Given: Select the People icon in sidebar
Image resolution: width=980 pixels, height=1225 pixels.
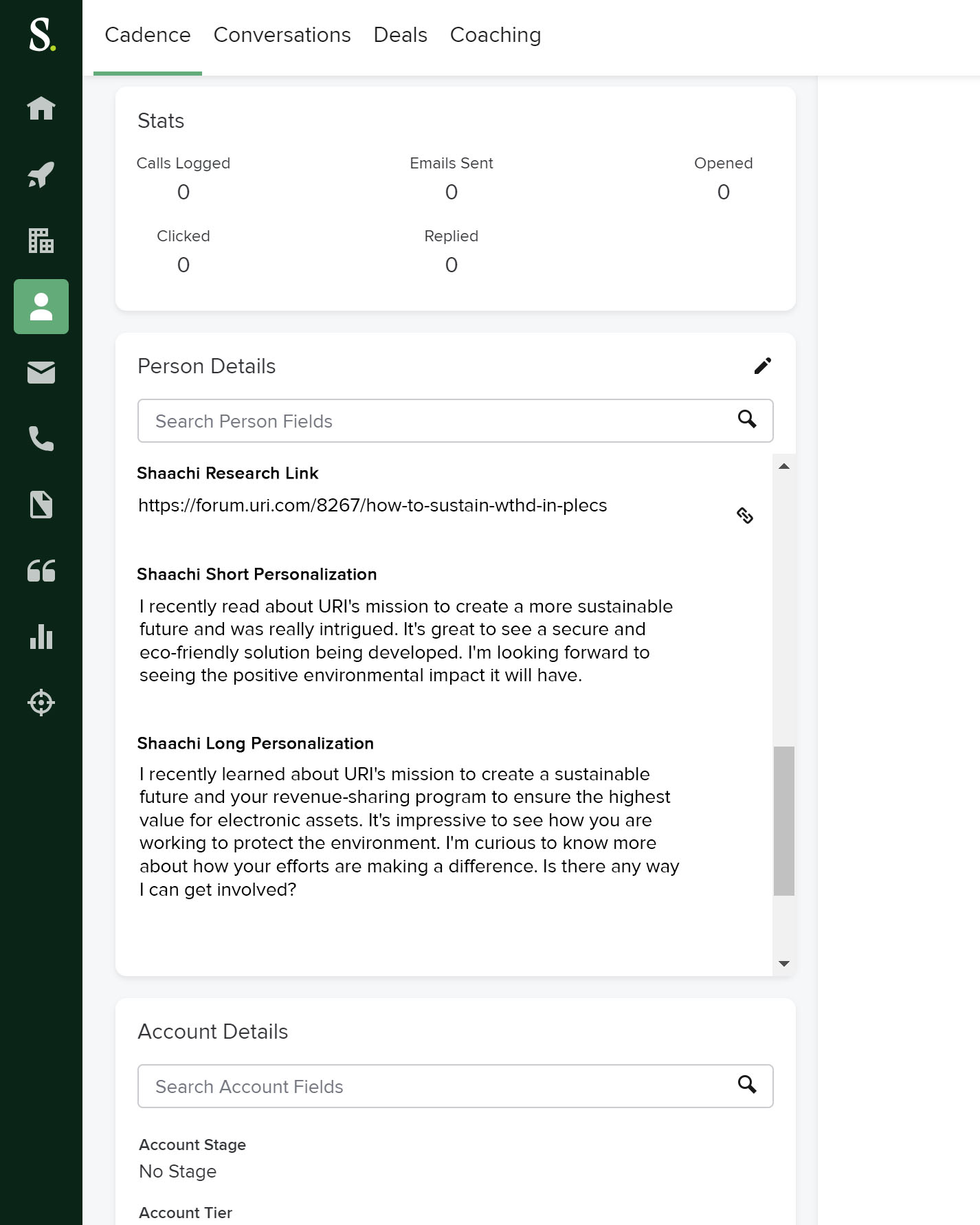Looking at the screenshot, I should pos(41,307).
